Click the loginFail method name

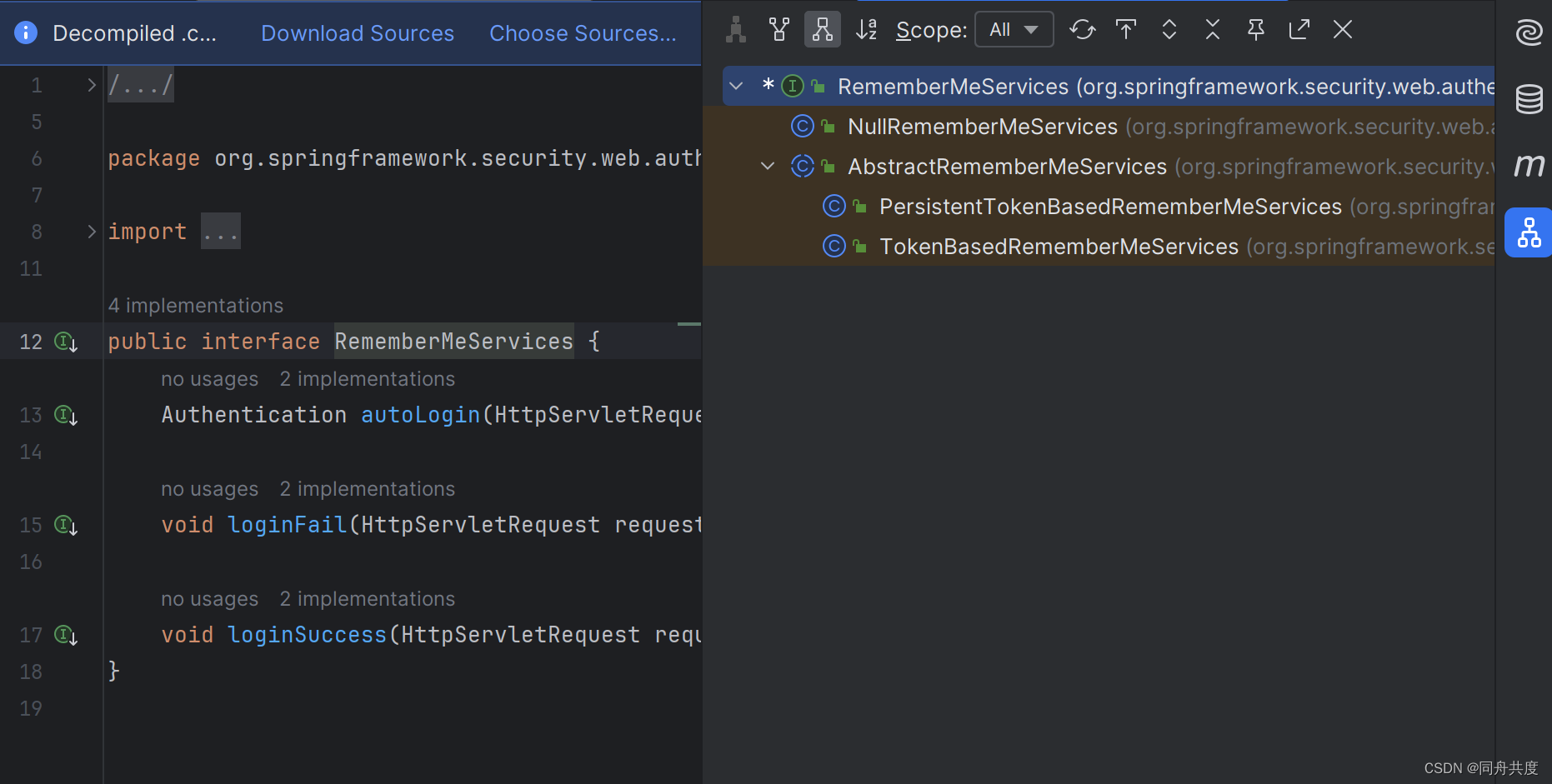(288, 525)
